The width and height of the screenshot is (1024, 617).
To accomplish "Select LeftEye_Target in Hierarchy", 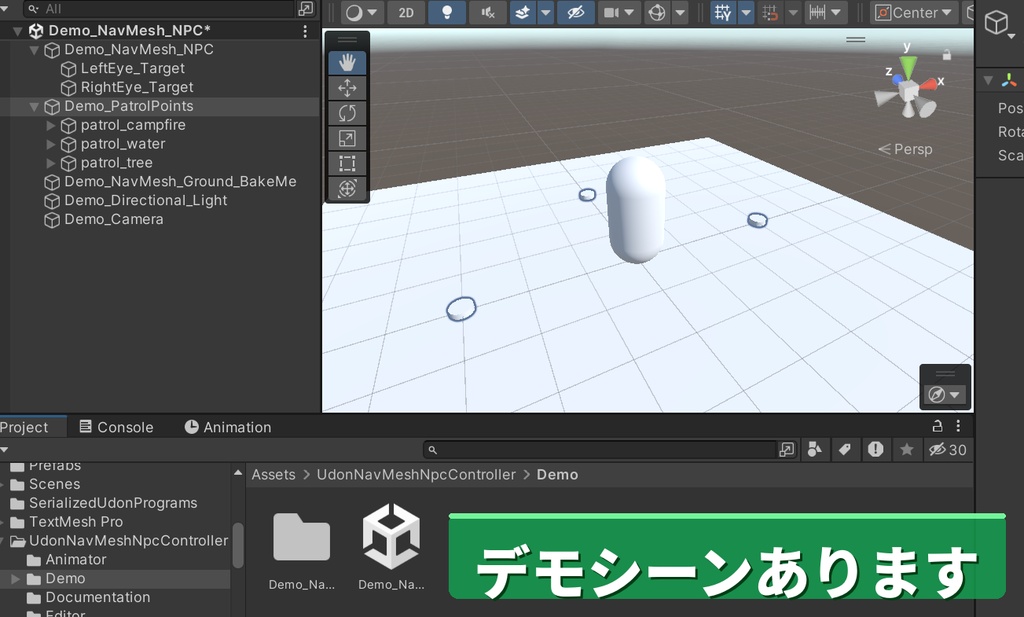I will point(133,69).
